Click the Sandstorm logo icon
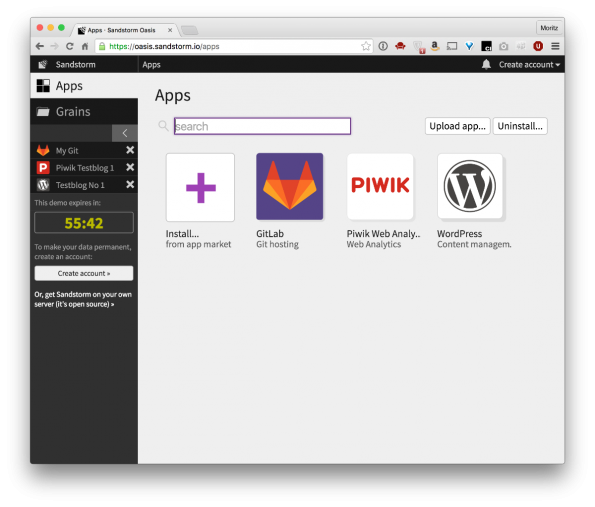The height and width of the screenshot is (507, 595). pos(43,65)
